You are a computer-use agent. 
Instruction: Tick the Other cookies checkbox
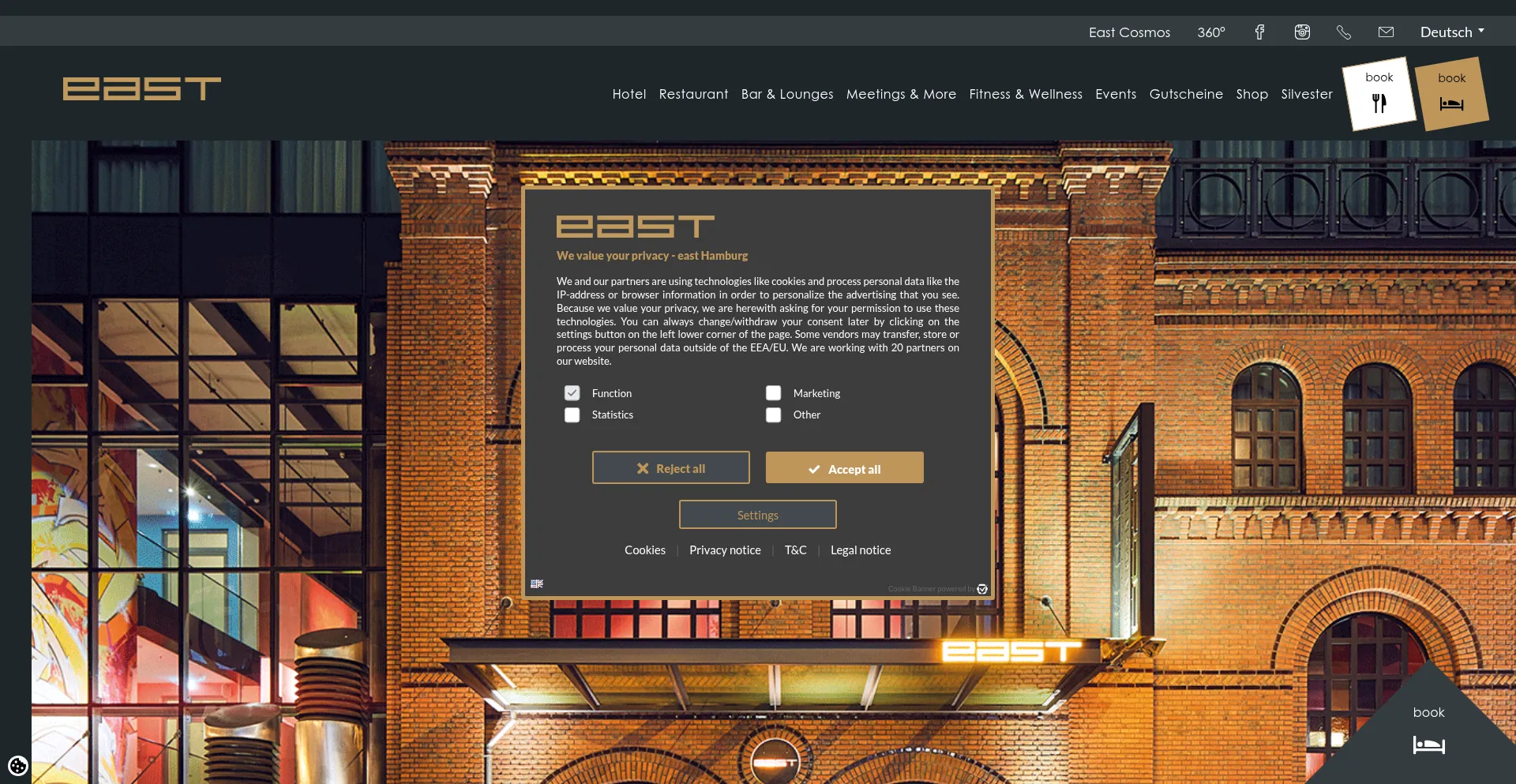tap(774, 415)
